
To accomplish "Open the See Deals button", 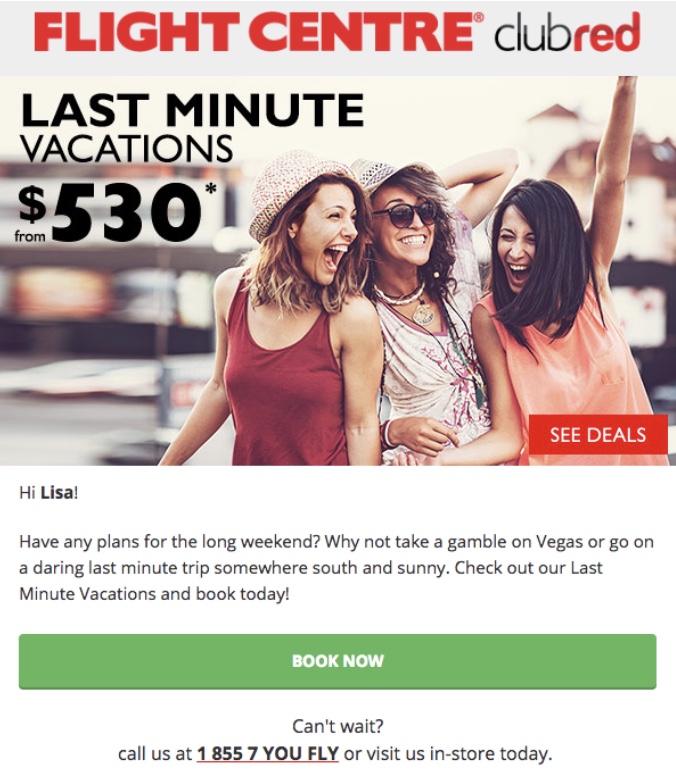I will point(598,435).
